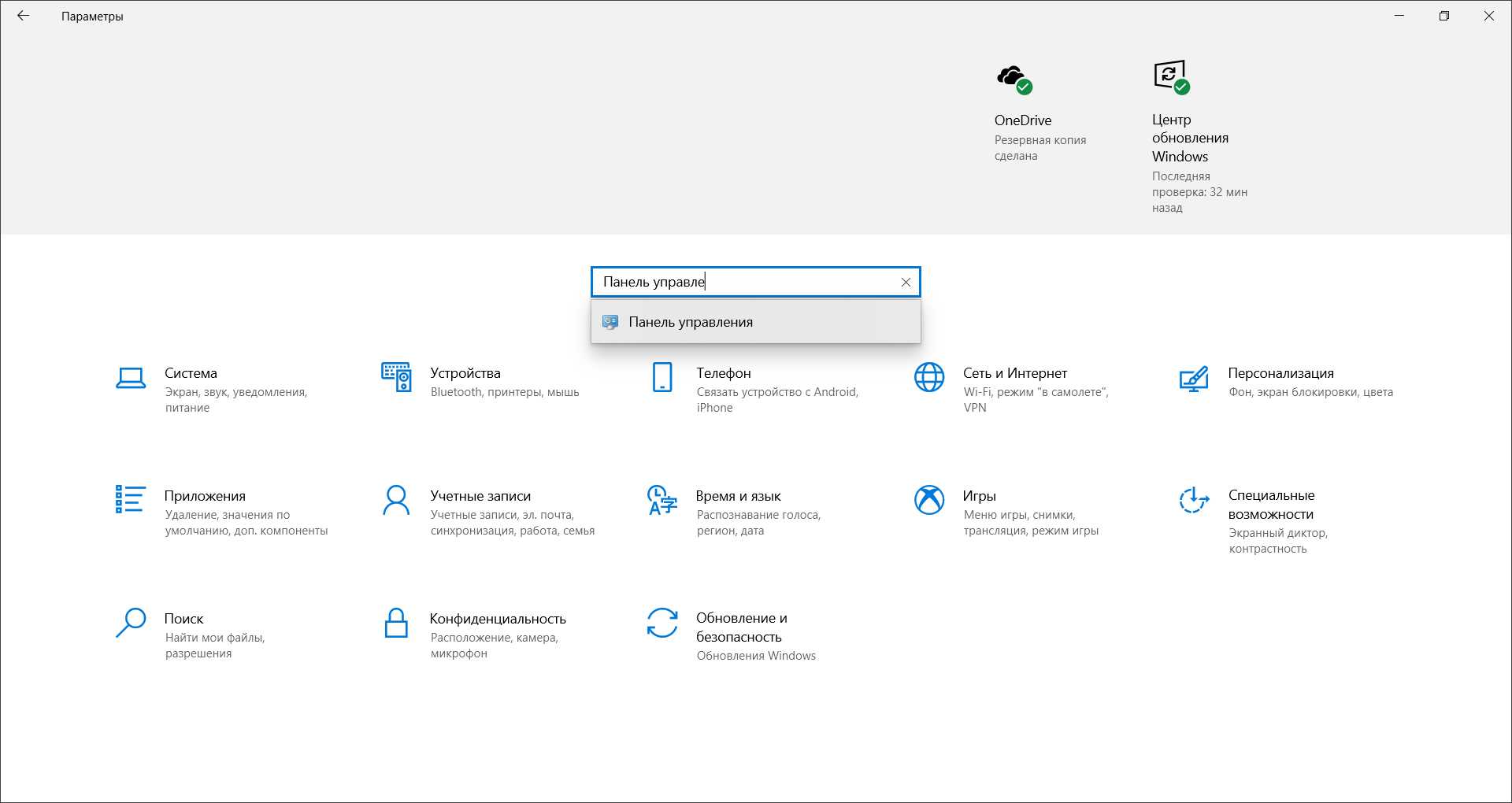Open the Система settings icon
This screenshot has width=1512, height=803.
pyautogui.click(x=131, y=378)
